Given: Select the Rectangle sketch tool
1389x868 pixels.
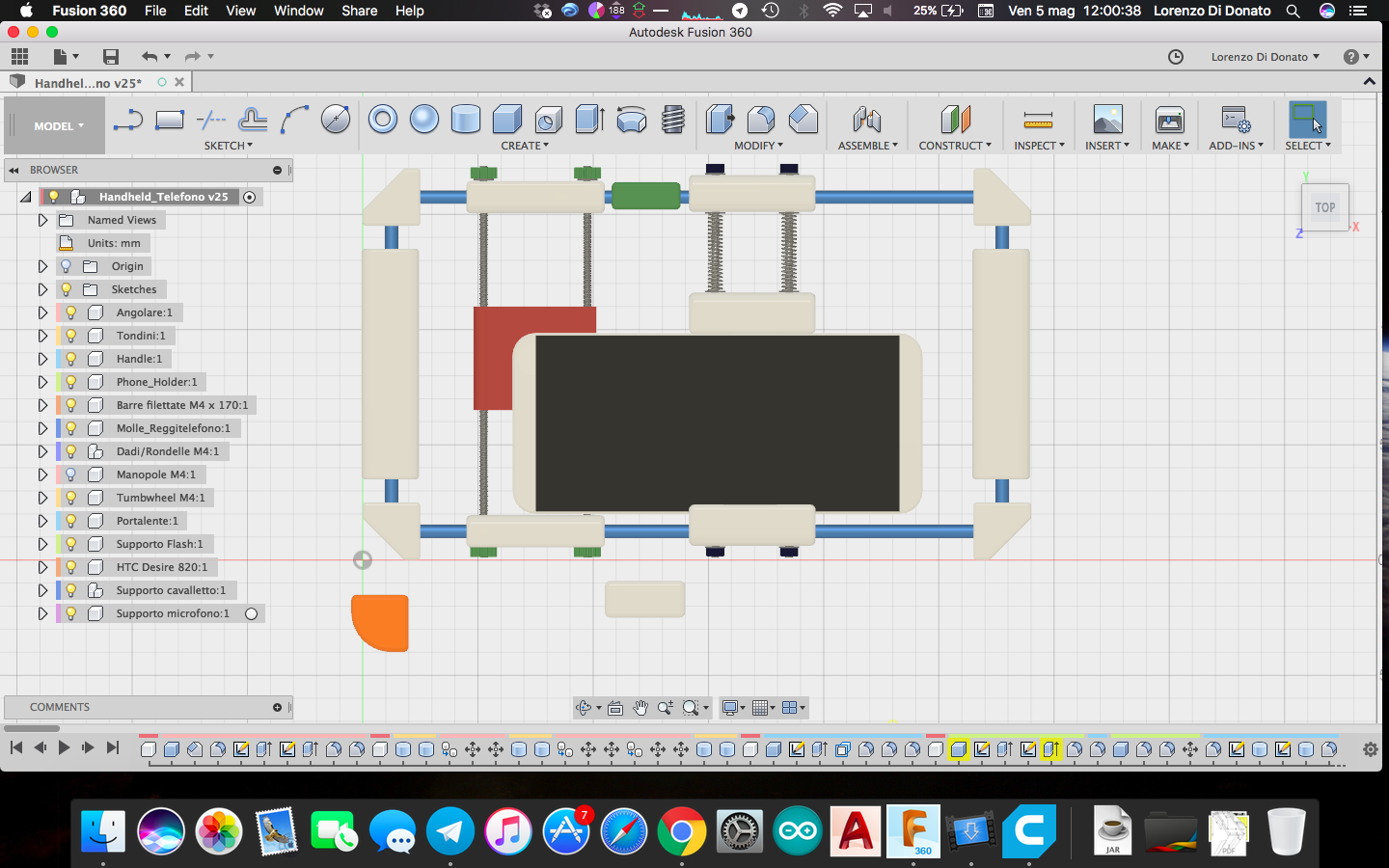Looking at the screenshot, I should click(170, 120).
